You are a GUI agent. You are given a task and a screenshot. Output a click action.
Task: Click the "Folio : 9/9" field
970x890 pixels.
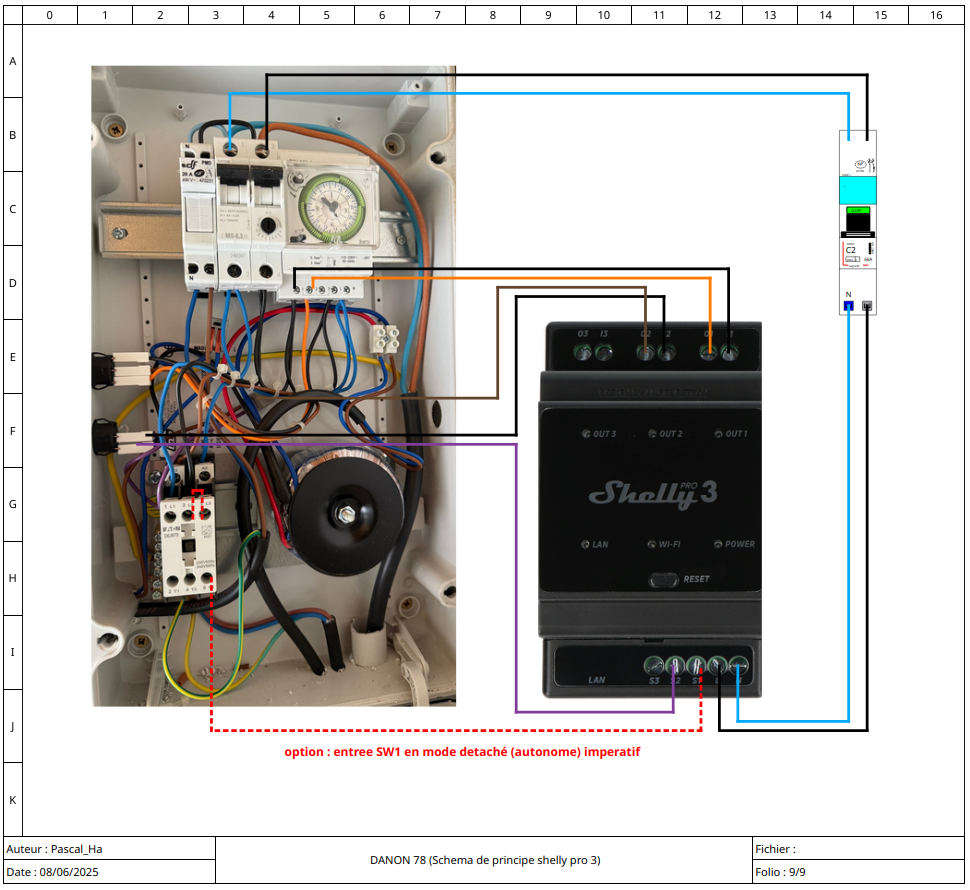[x=858, y=872]
